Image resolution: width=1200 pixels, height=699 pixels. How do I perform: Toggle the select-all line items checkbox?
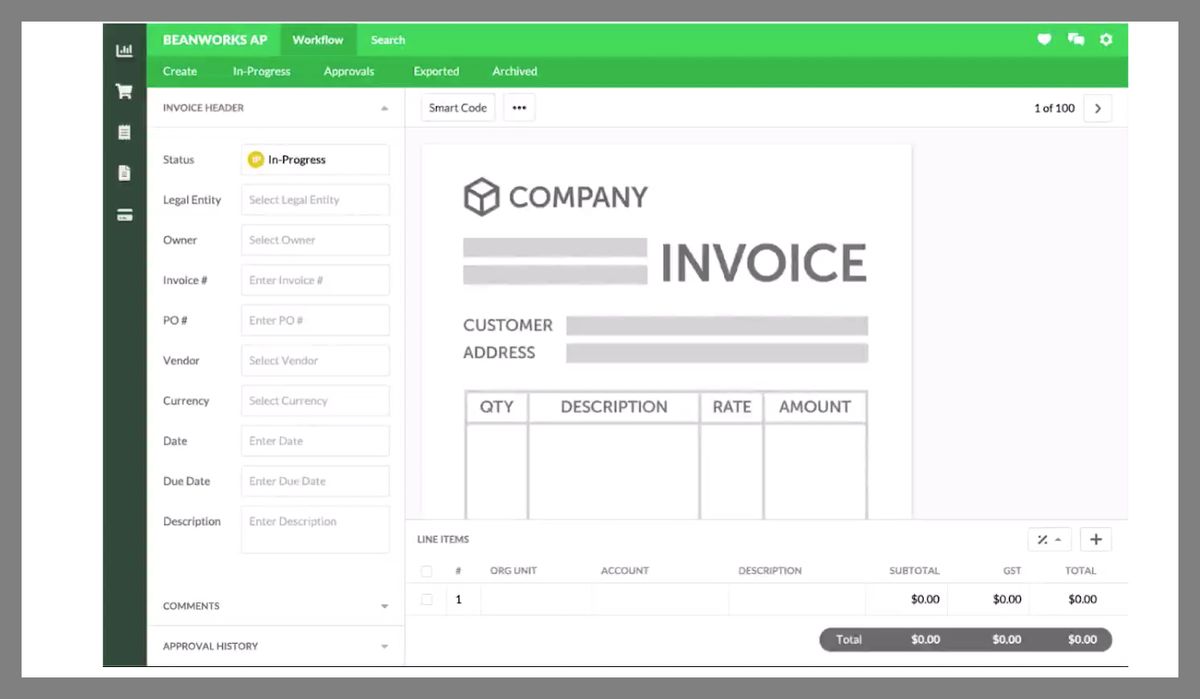[427, 571]
